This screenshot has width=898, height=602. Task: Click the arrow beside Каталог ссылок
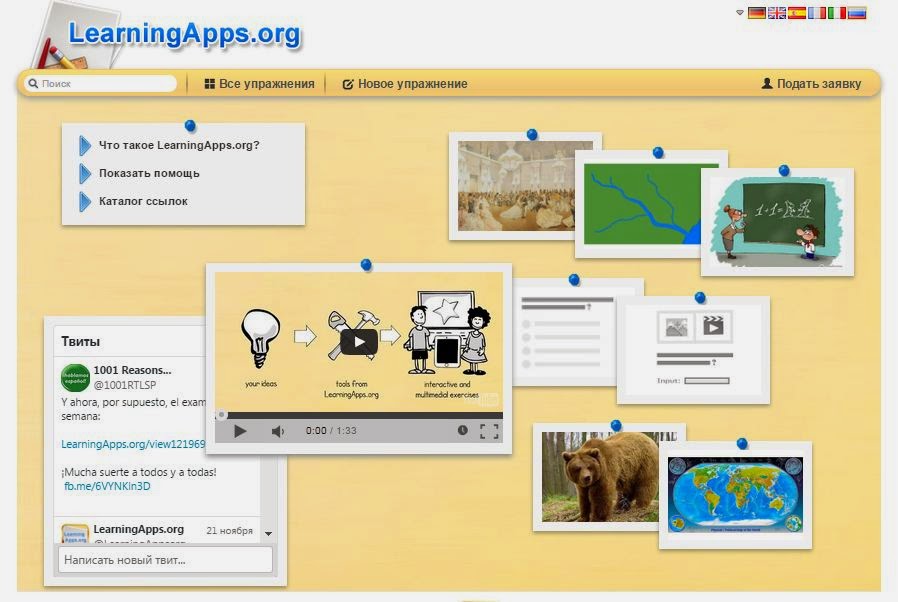[85, 202]
